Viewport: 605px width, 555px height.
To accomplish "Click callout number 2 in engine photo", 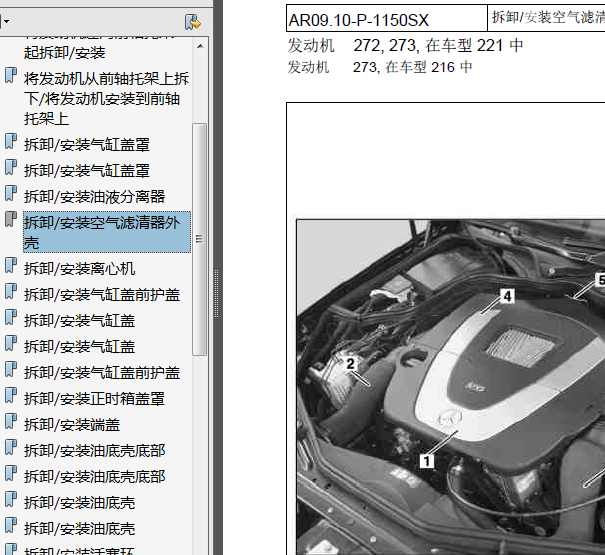I will click(350, 364).
